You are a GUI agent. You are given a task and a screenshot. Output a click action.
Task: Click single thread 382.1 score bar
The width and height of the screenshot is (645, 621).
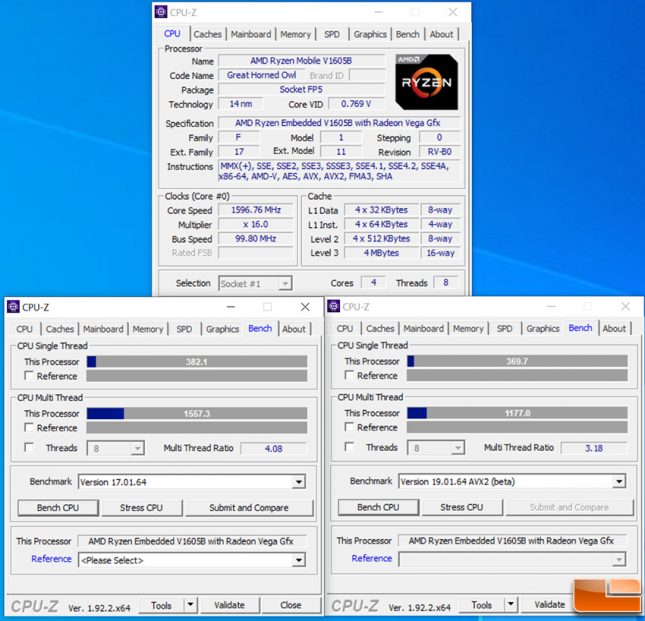coord(197,362)
